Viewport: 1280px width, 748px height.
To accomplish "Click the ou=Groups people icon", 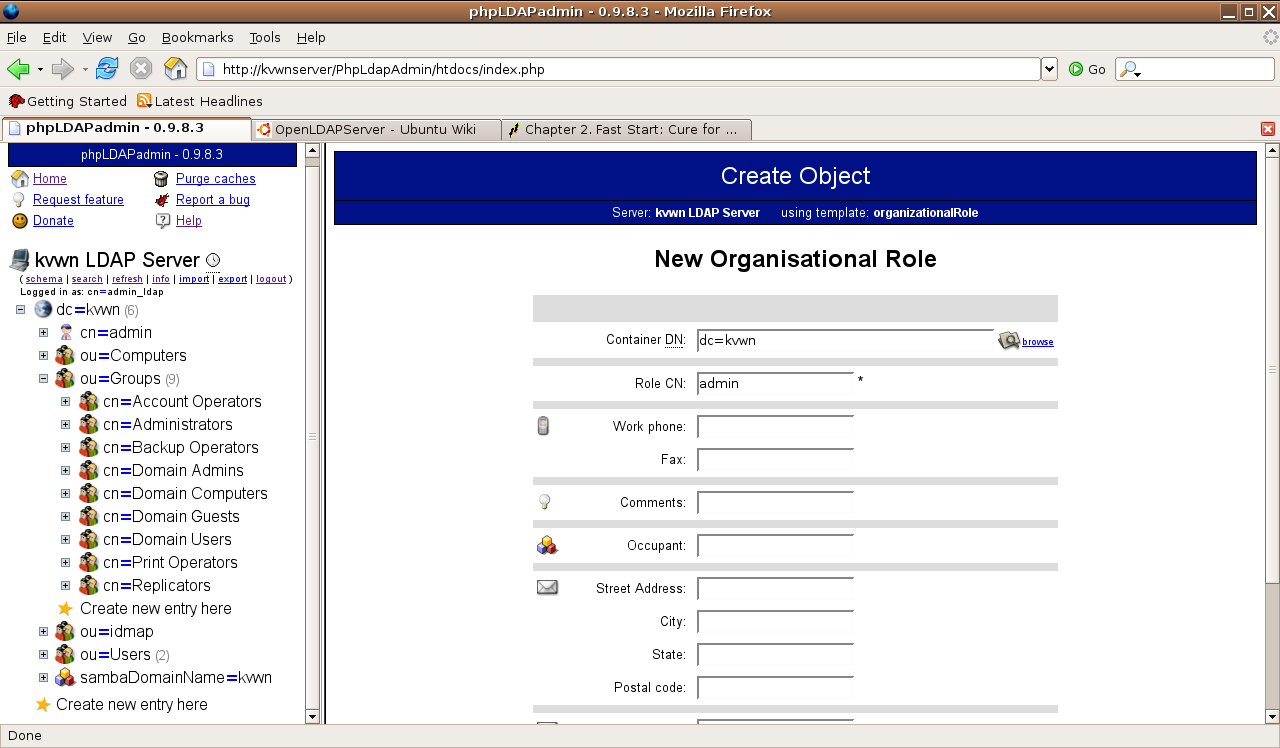I will 65,378.
